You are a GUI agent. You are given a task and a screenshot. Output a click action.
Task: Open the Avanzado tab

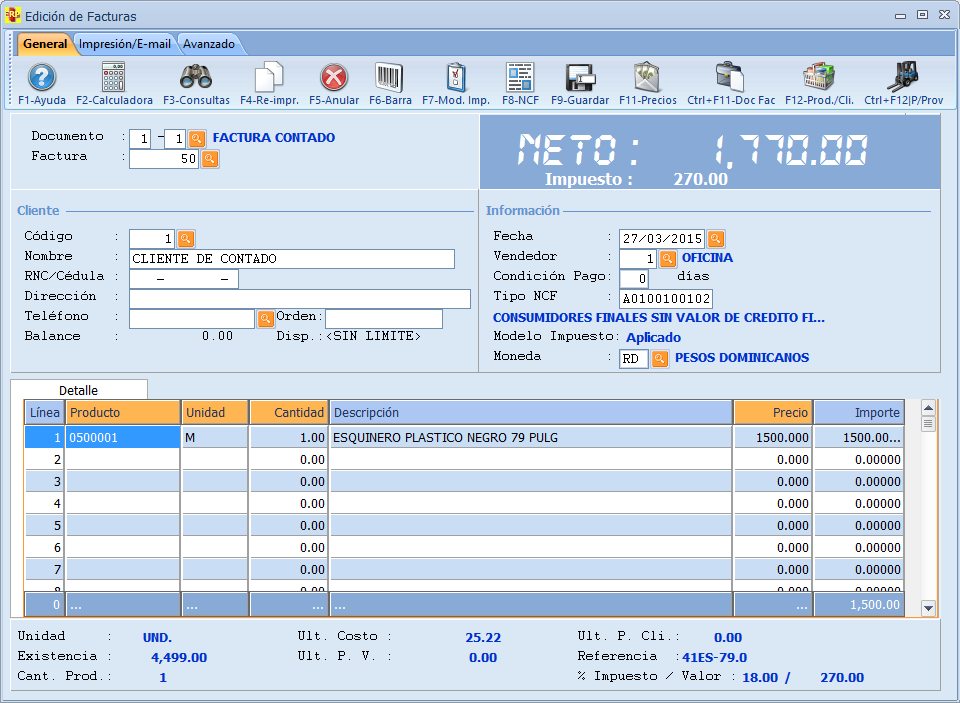point(209,44)
